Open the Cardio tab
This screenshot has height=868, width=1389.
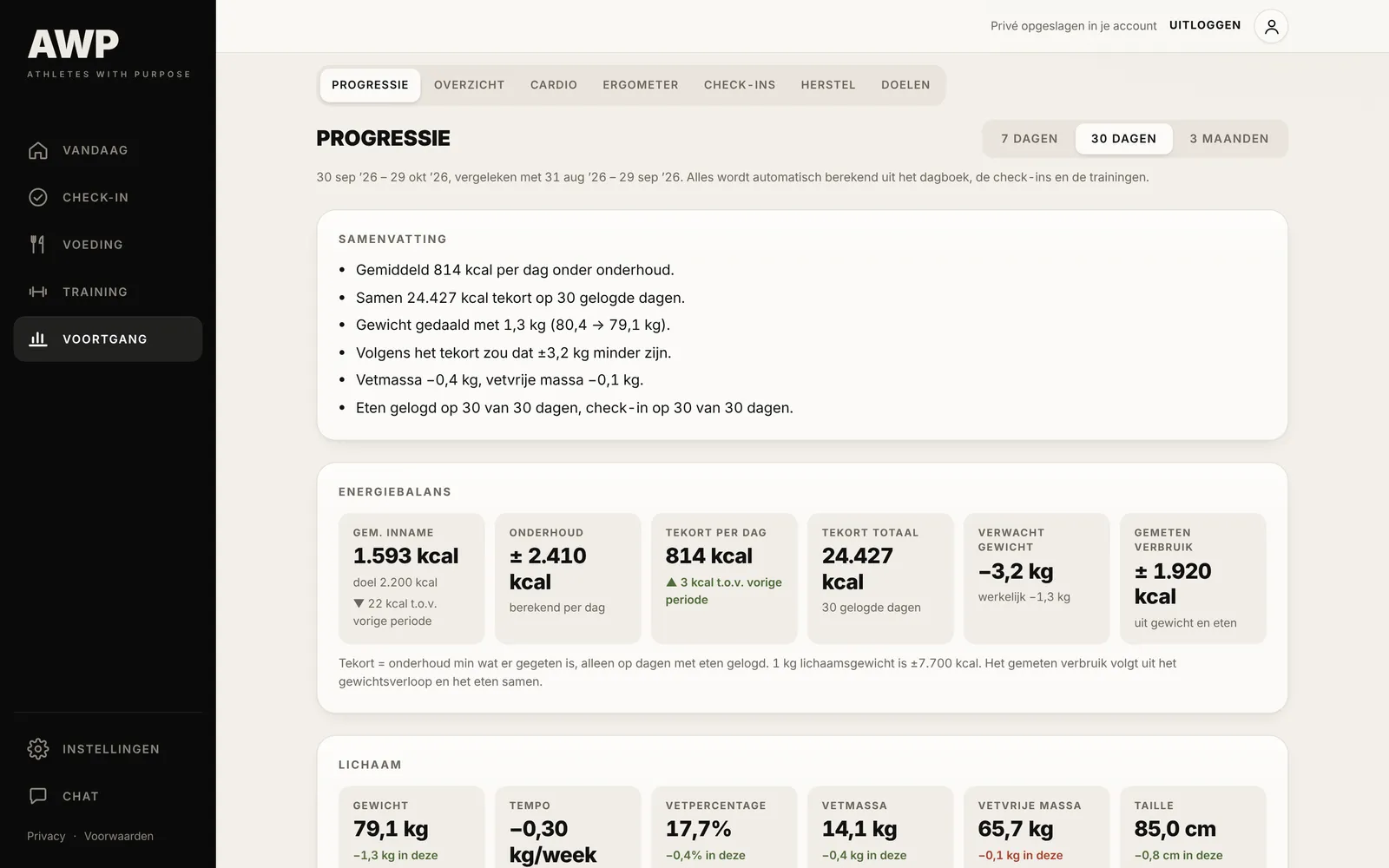coord(554,85)
